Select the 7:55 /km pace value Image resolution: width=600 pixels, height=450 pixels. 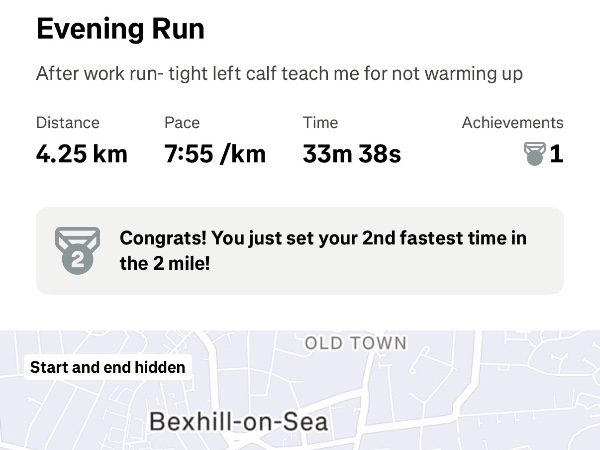point(215,155)
